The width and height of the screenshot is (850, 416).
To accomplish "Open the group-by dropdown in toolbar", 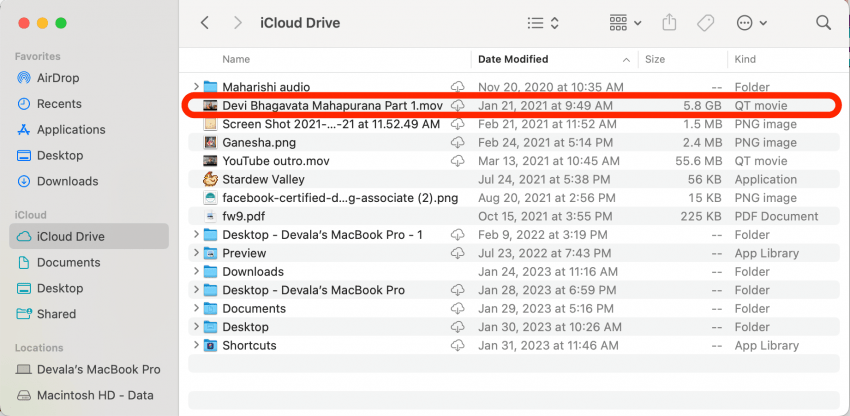I will [625, 22].
